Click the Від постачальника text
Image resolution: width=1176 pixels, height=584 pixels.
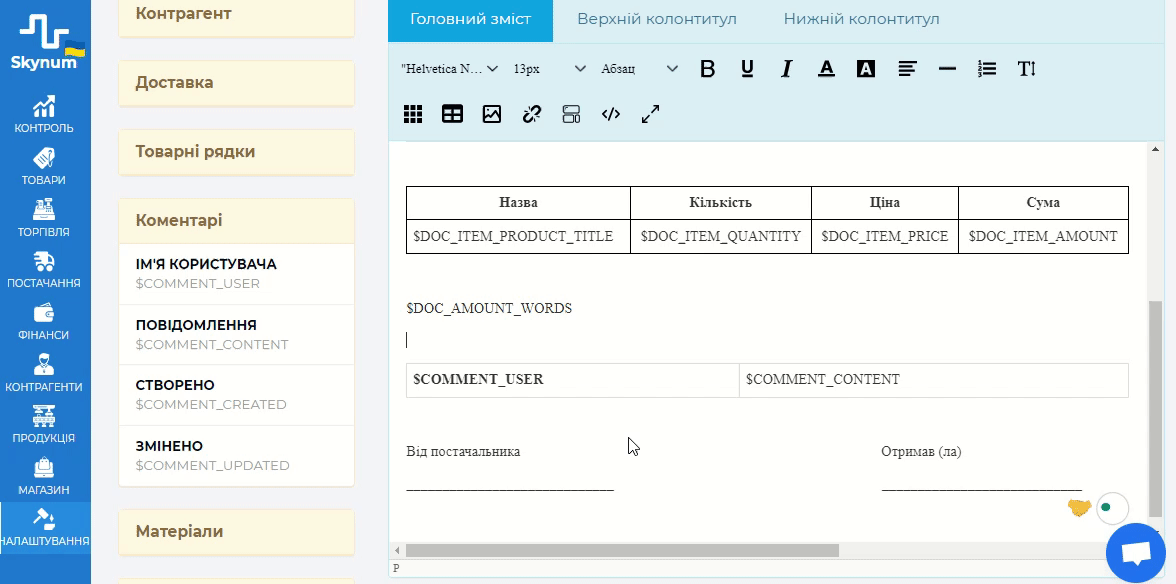[464, 451]
